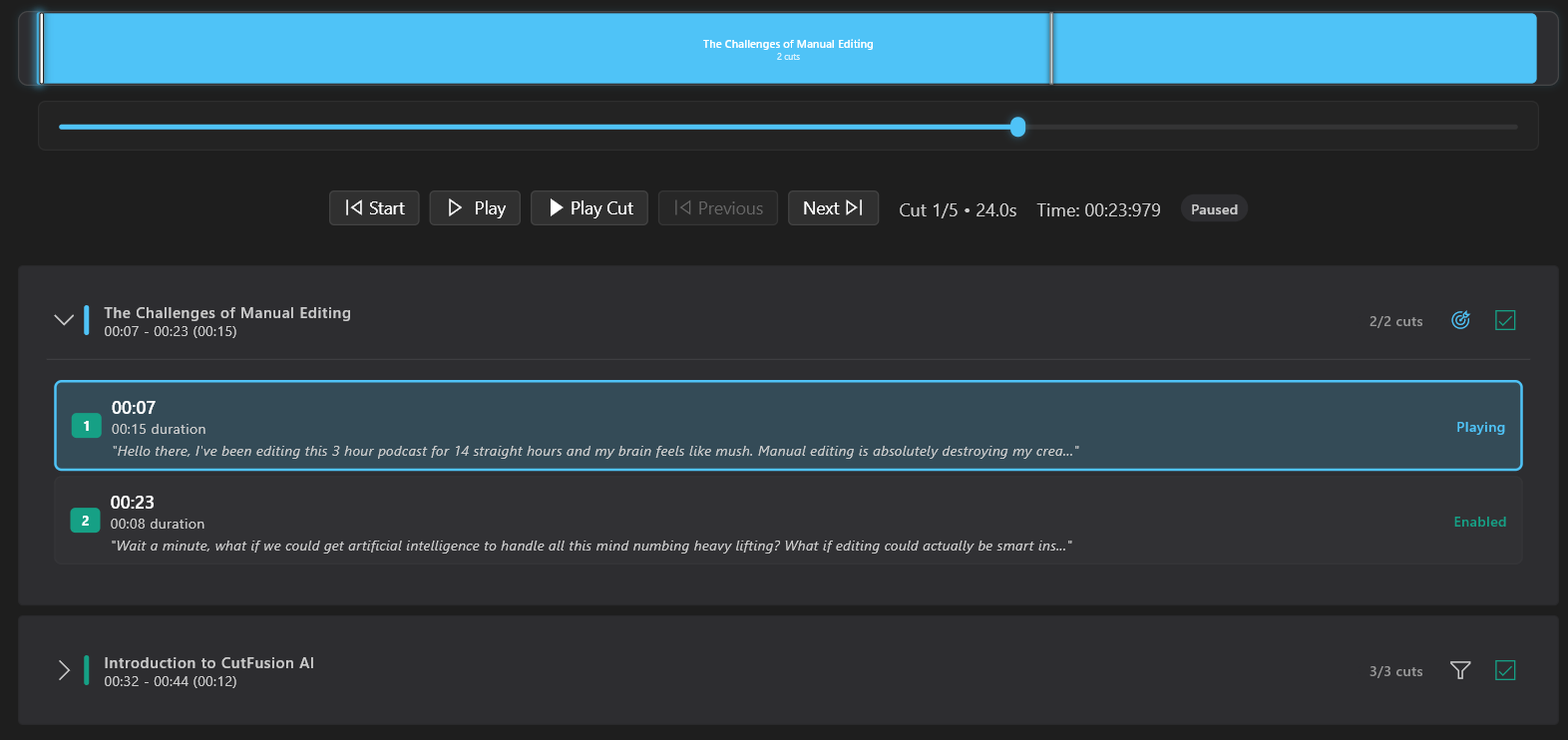Click the green number 1 cut badge
The height and width of the screenshot is (740, 1568).
(x=86, y=426)
